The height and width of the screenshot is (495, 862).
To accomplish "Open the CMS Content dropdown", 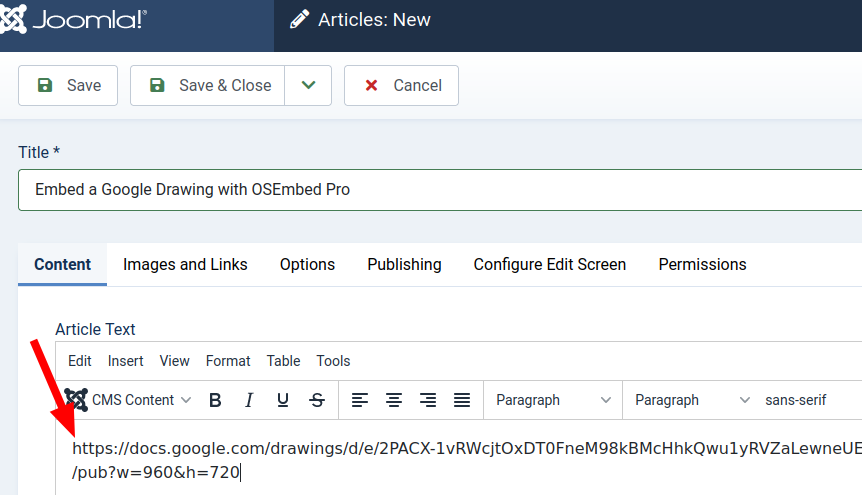I will (x=128, y=400).
